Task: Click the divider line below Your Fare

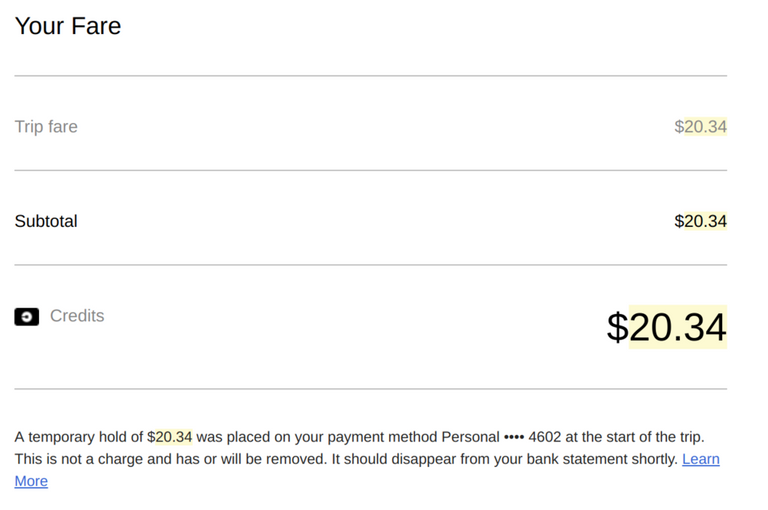Action: [x=370, y=76]
